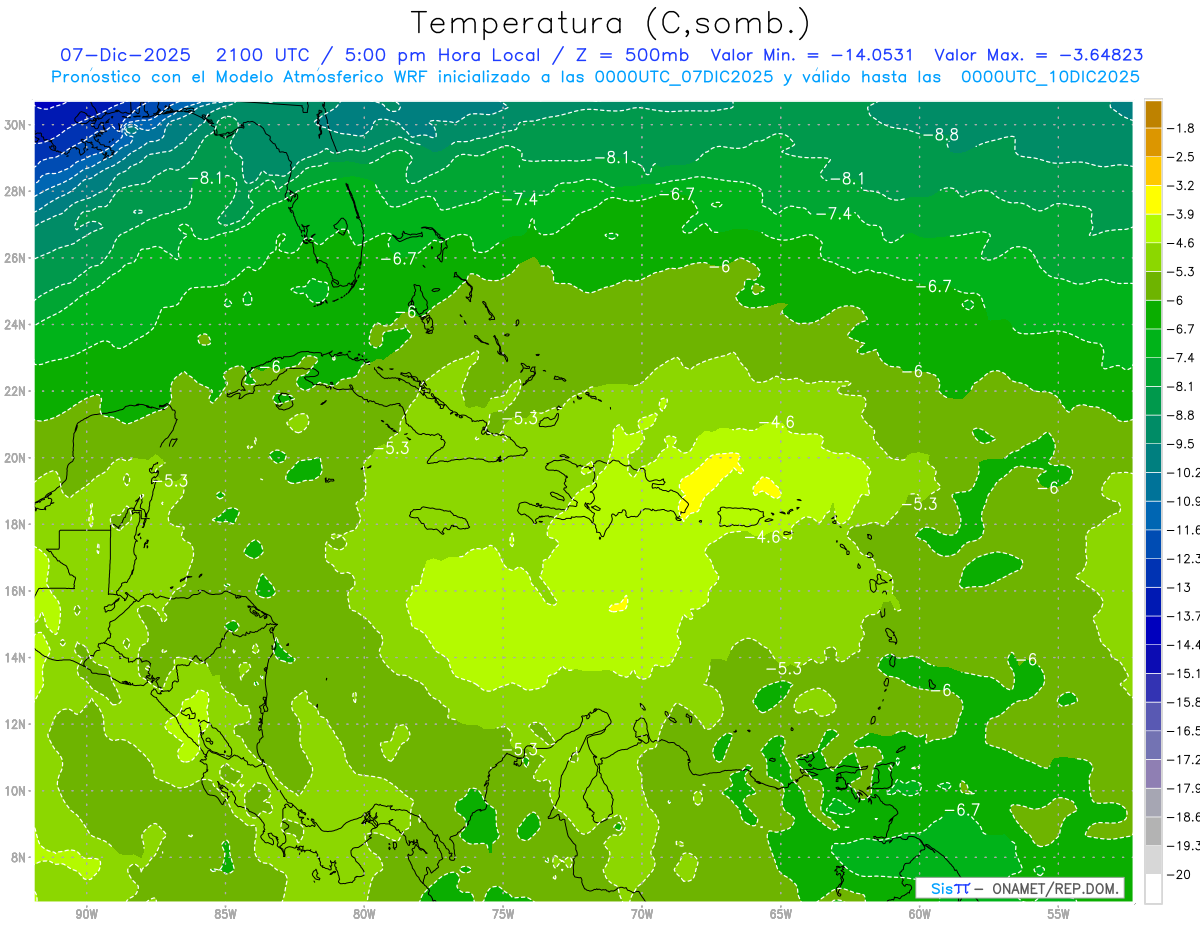Click the "8N" latitude axis label
This screenshot has width=1200, height=927.
20,857
